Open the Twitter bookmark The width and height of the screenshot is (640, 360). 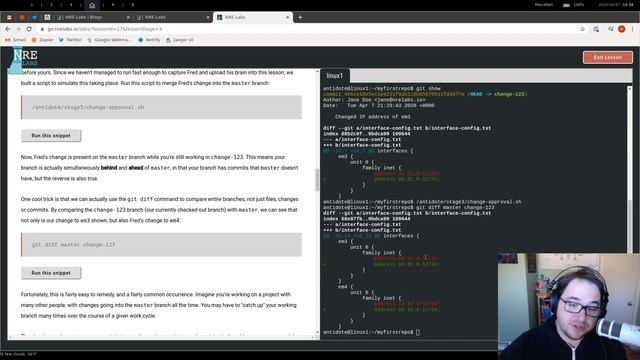pos(70,40)
